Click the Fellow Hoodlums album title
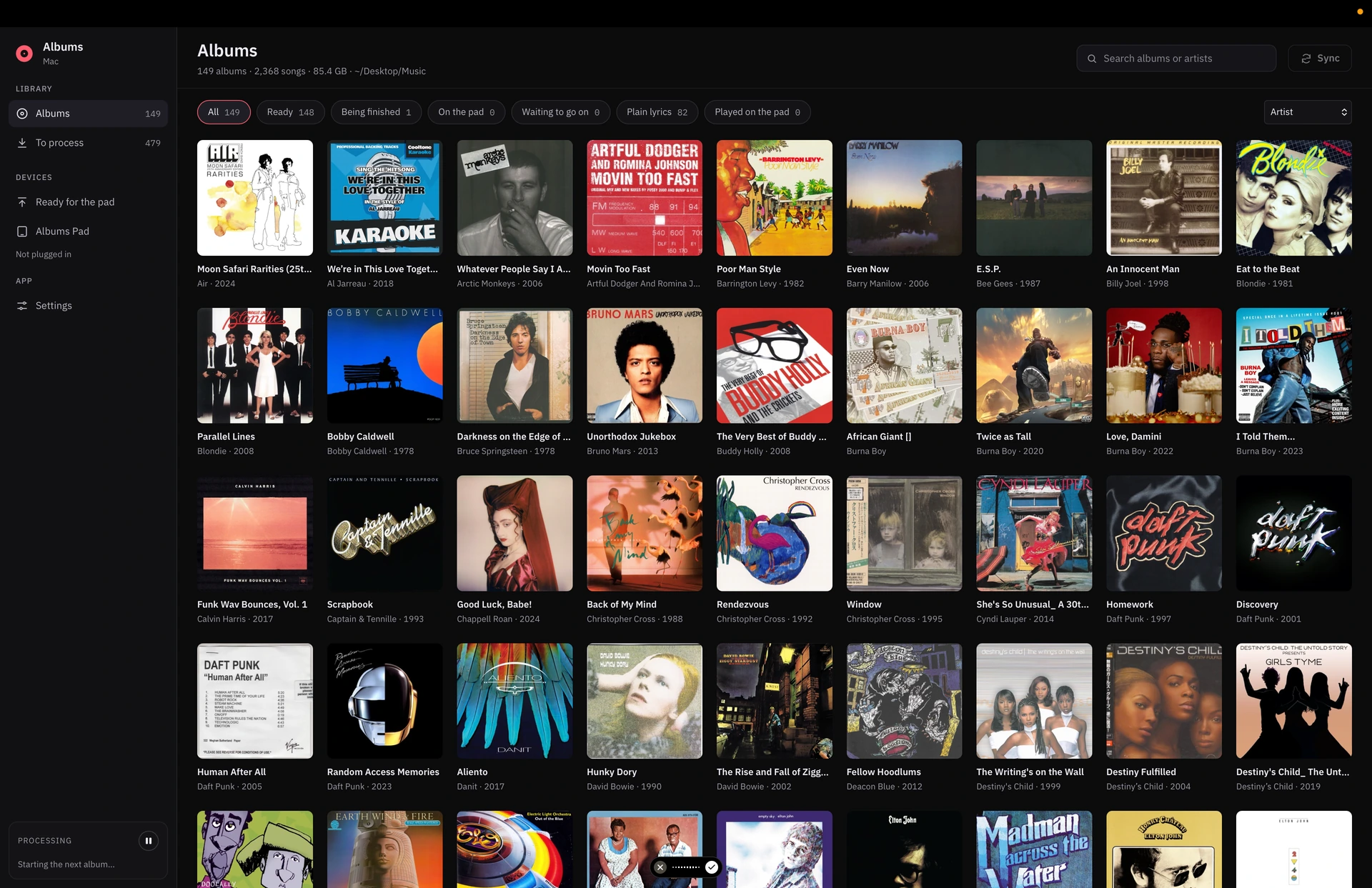 pos(883,772)
